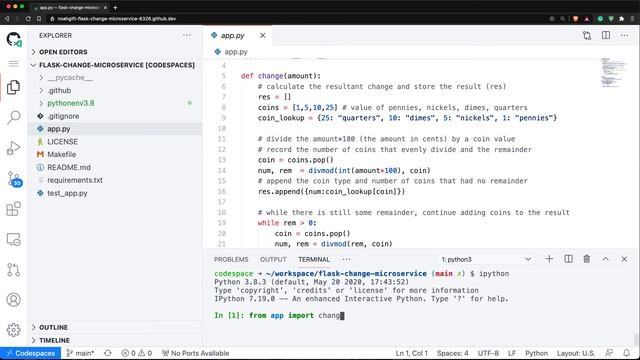Click the main* branch in status bar
The width and height of the screenshot is (640, 360).
pyautogui.click(x=80, y=353)
